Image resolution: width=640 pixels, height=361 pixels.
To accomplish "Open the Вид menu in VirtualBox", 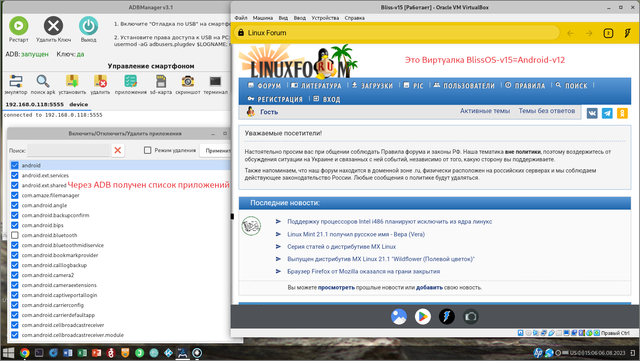I will coord(283,18).
